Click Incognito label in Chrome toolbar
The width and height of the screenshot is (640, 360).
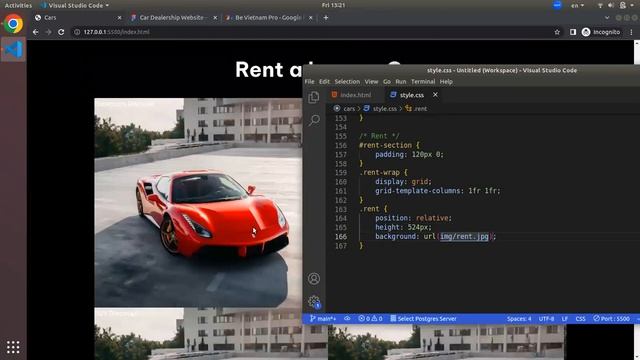pyautogui.click(x=607, y=32)
